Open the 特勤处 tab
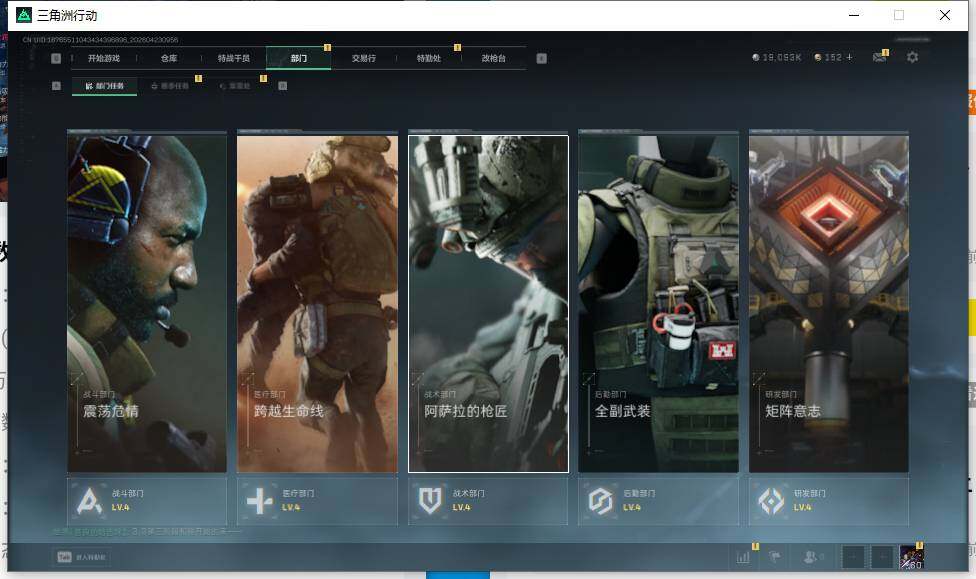976x579 pixels. 428,58
